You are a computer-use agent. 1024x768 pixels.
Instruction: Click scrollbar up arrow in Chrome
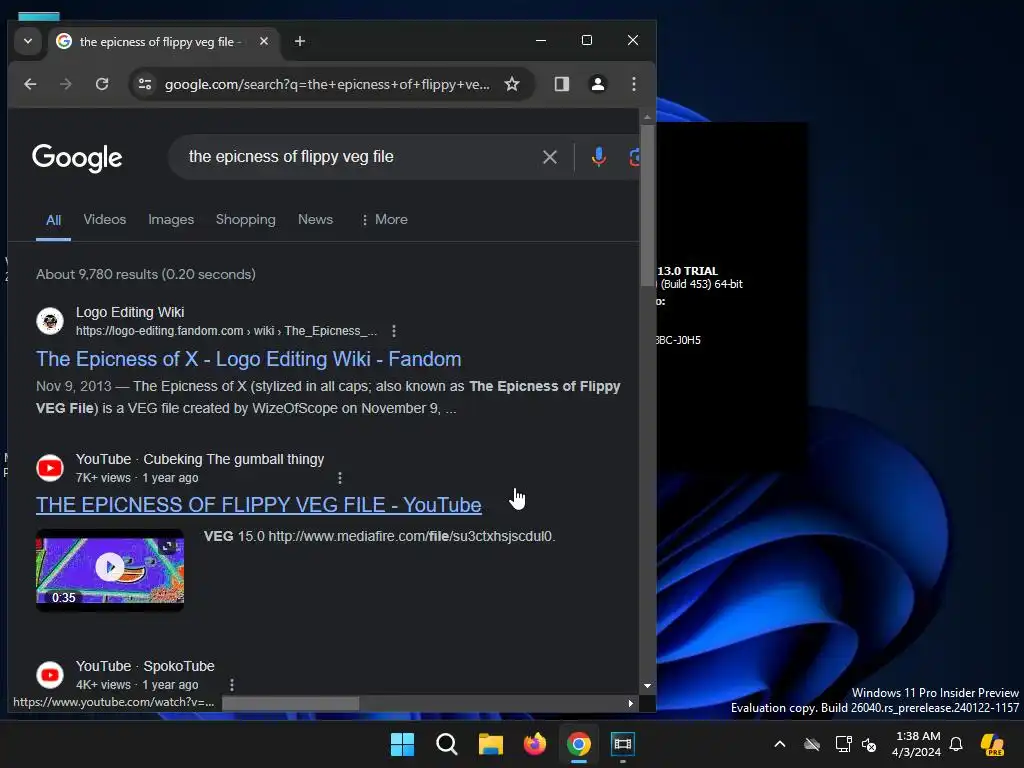click(647, 118)
